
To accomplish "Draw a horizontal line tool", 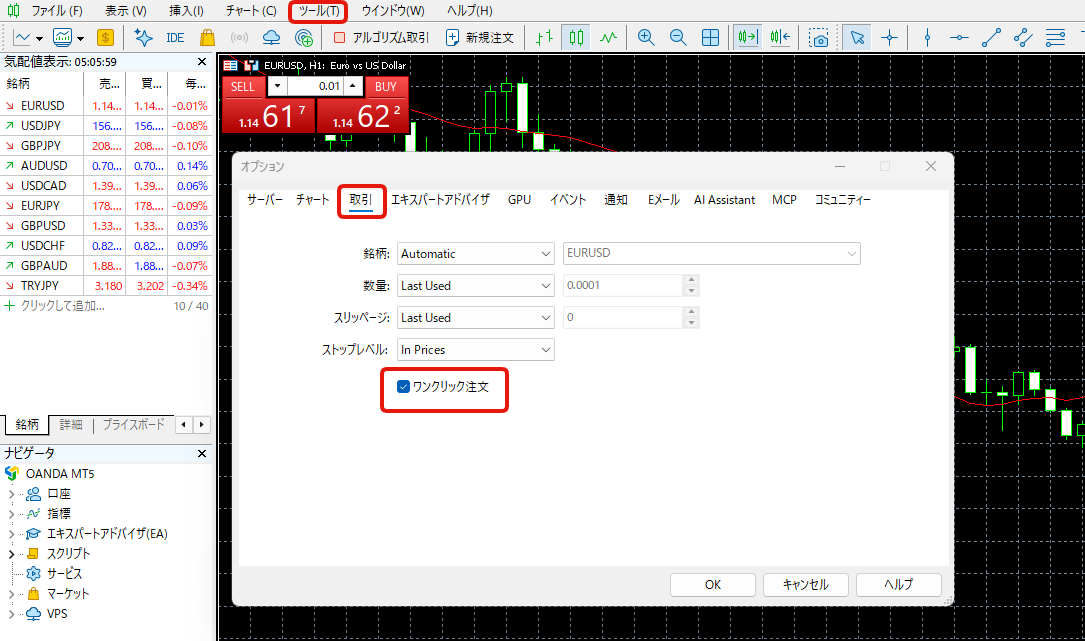I will pos(959,37).
